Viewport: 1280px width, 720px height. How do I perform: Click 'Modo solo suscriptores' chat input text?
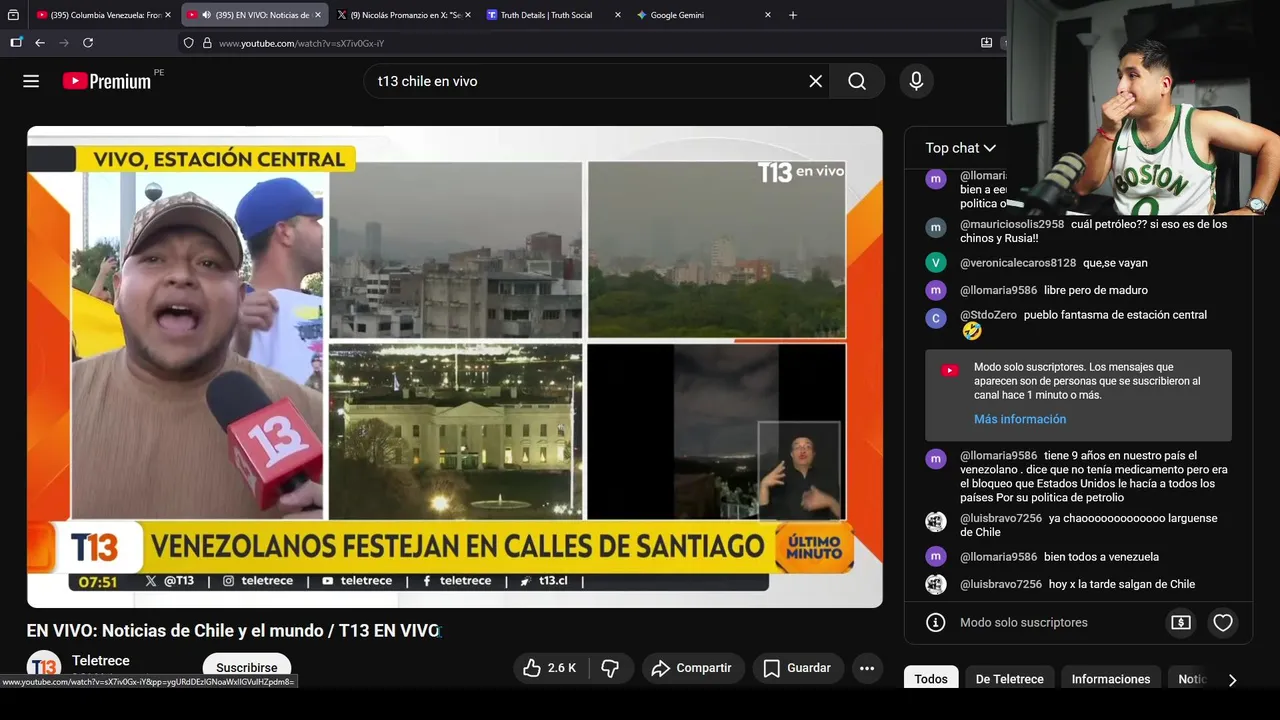1023,622
